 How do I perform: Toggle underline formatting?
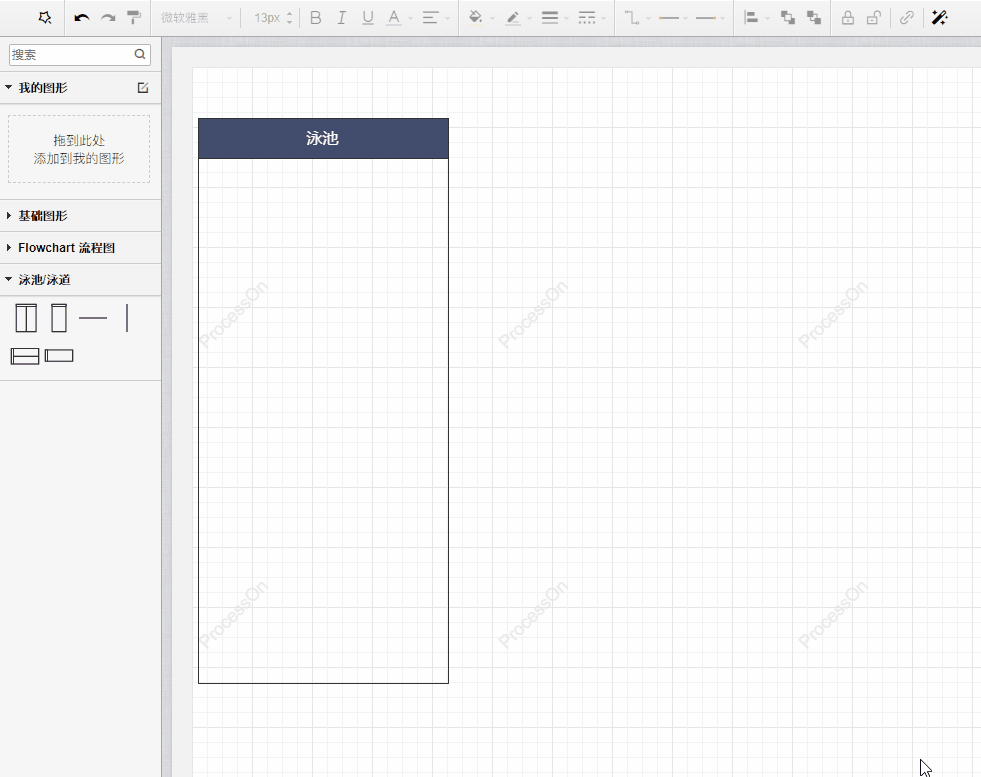[x=368, y=18]
